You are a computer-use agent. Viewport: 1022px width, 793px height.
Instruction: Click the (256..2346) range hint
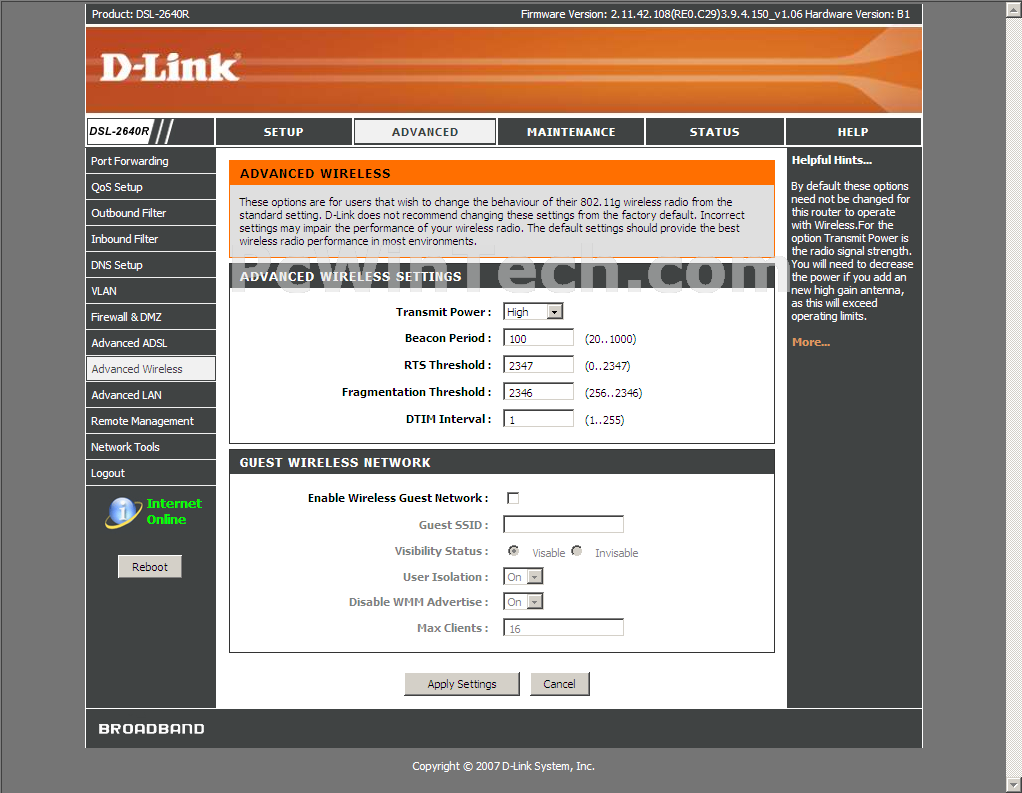[613, 393]
